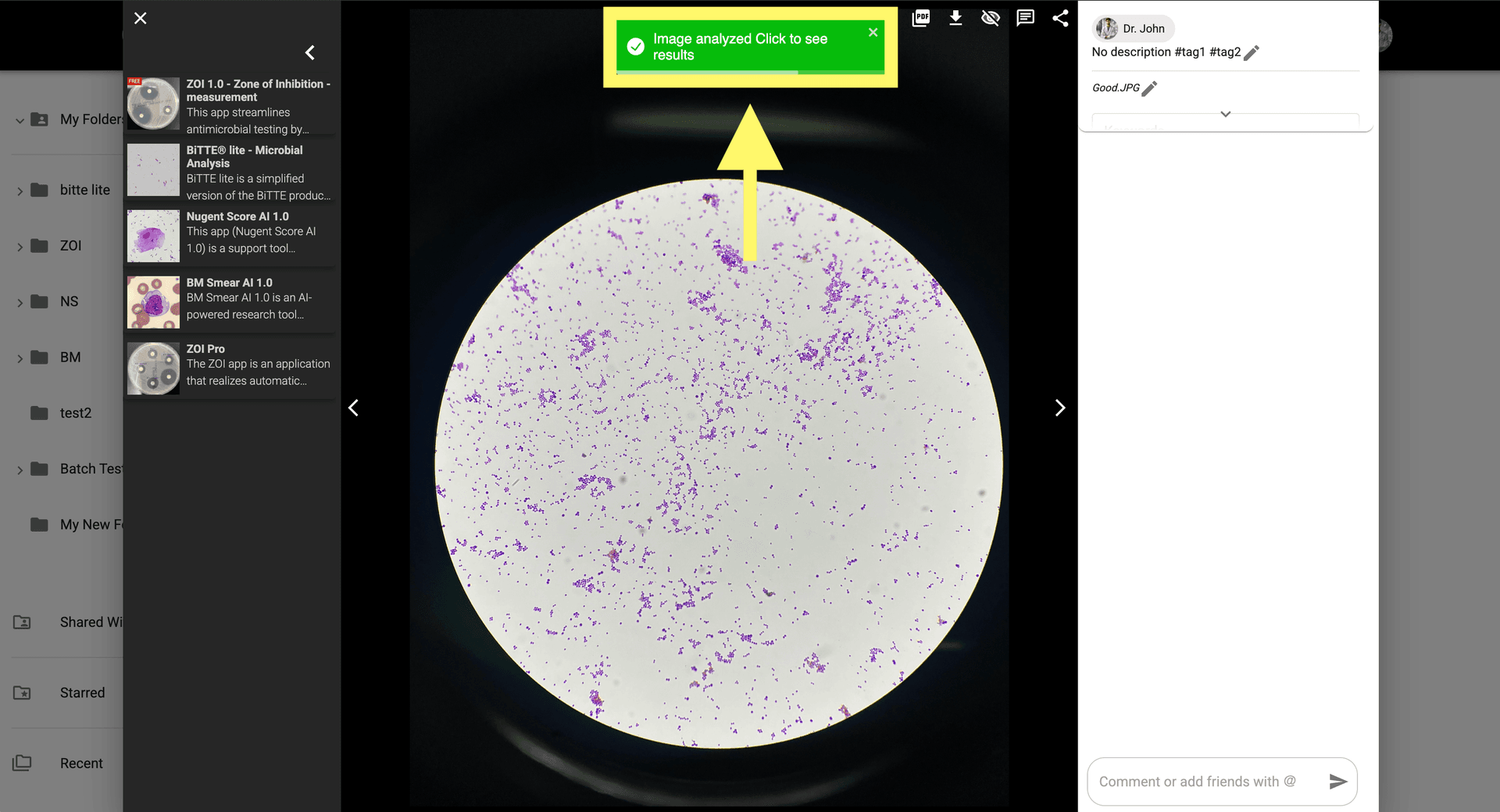Image resolution: width=1500 pixels, height=812 pixels.
Task: Click the Image analyzed results banner
Action: [742, 47]
